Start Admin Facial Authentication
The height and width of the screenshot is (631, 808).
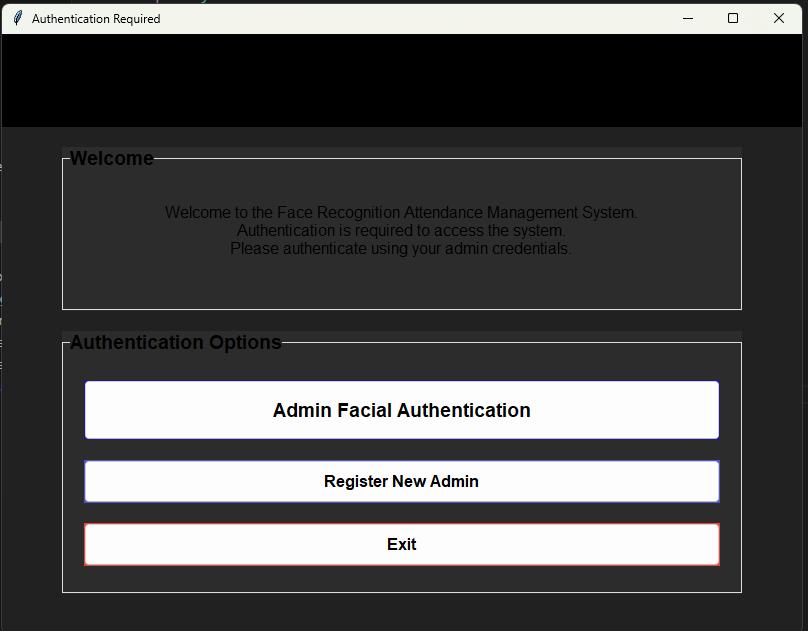click(401, 410)
